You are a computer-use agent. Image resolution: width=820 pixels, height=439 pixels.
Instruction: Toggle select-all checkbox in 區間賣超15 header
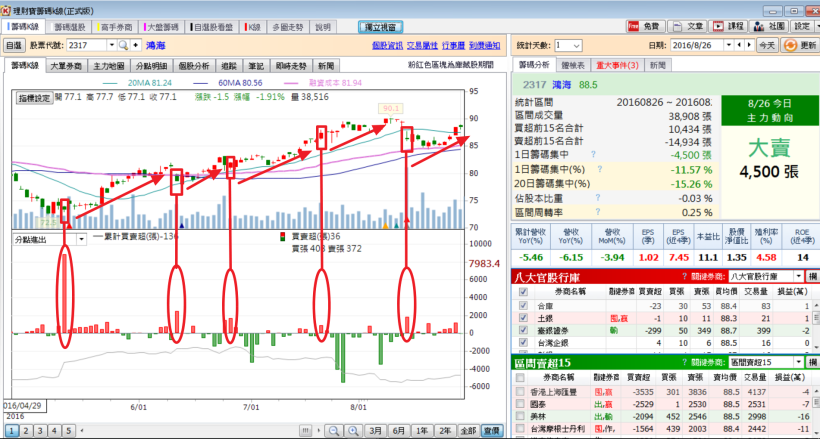[520, 377]
